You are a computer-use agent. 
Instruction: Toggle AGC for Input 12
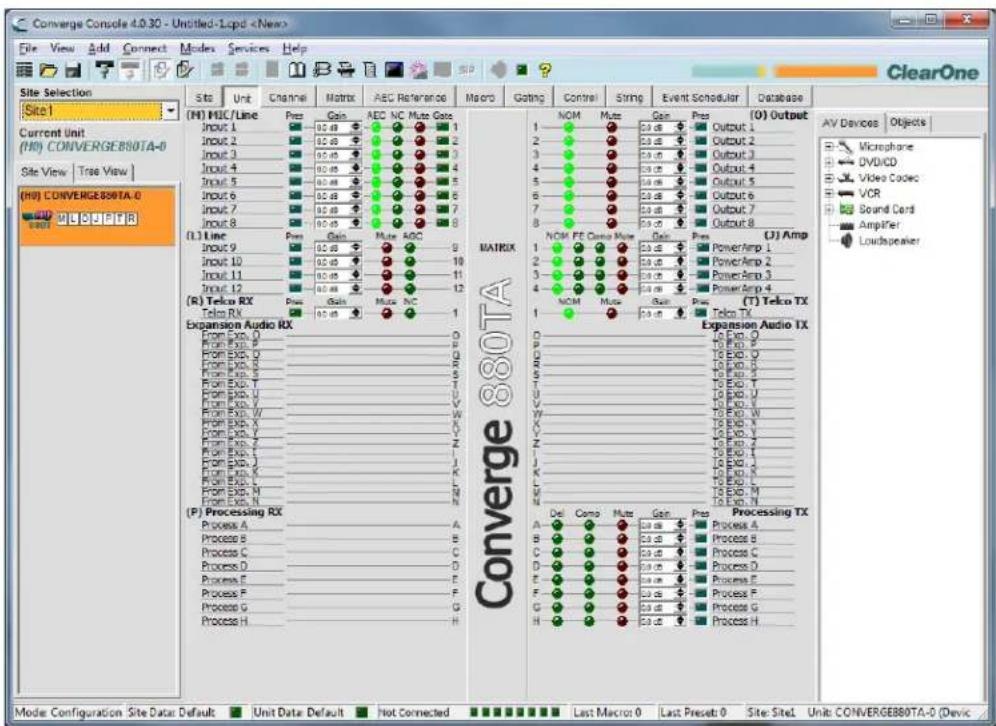tap(410, 288)
